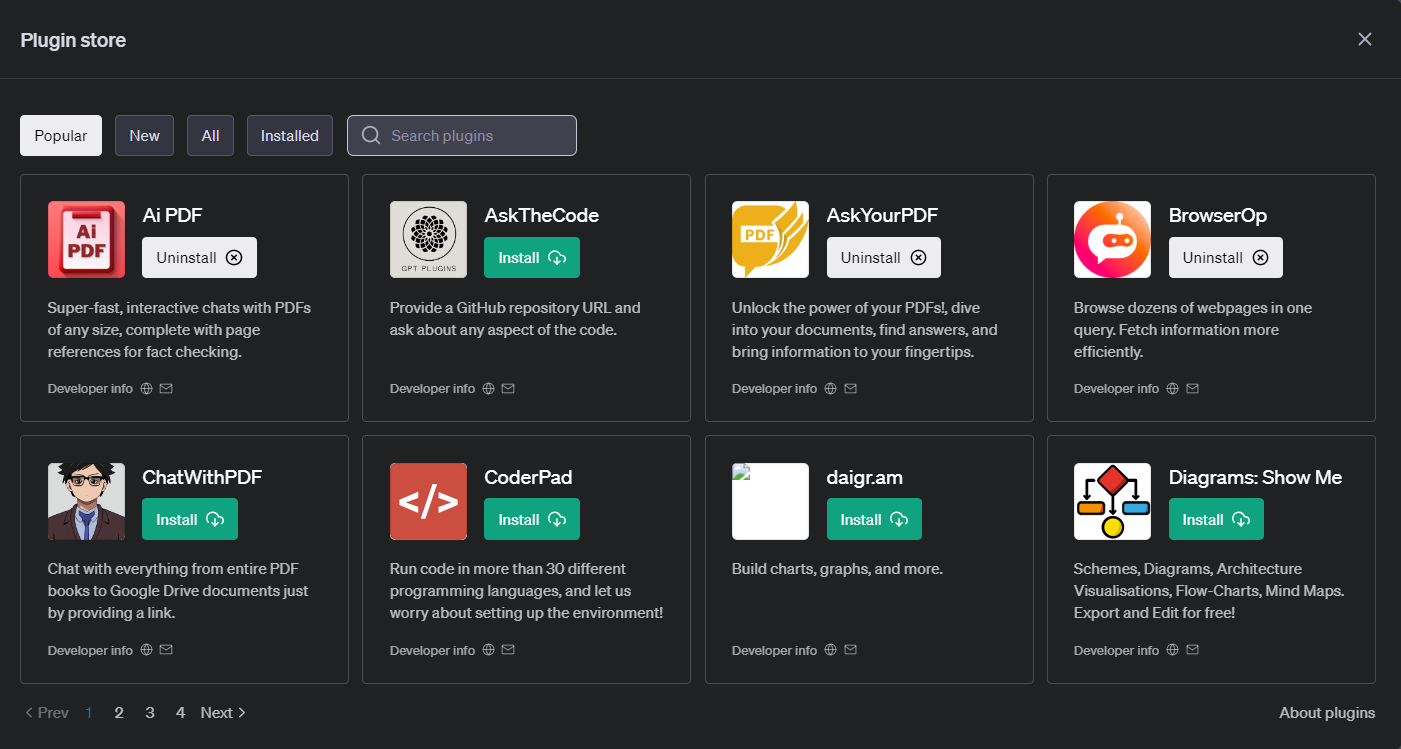The image size is (1401, 749).
Task: Click the search magnifier icon
Action: [x=371, y=136]
